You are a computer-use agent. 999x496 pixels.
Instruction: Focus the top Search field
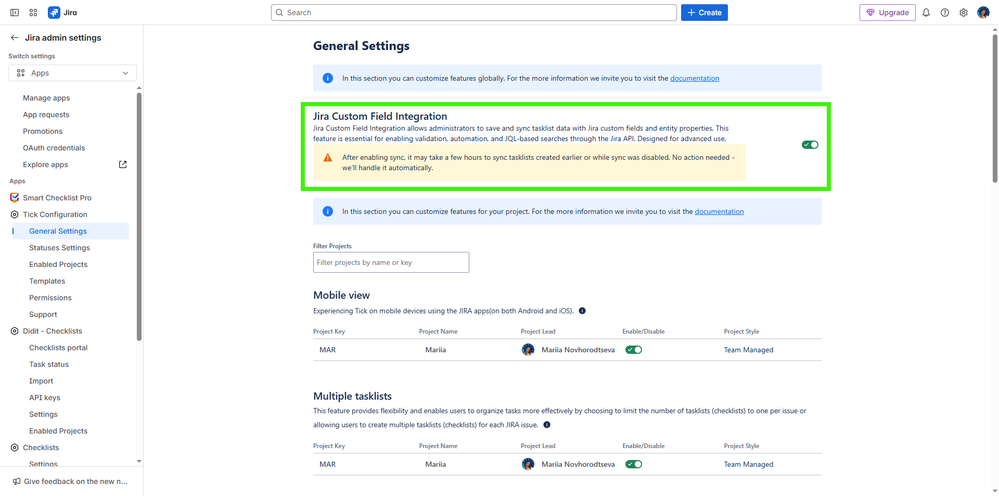click(x=473, y=13)
